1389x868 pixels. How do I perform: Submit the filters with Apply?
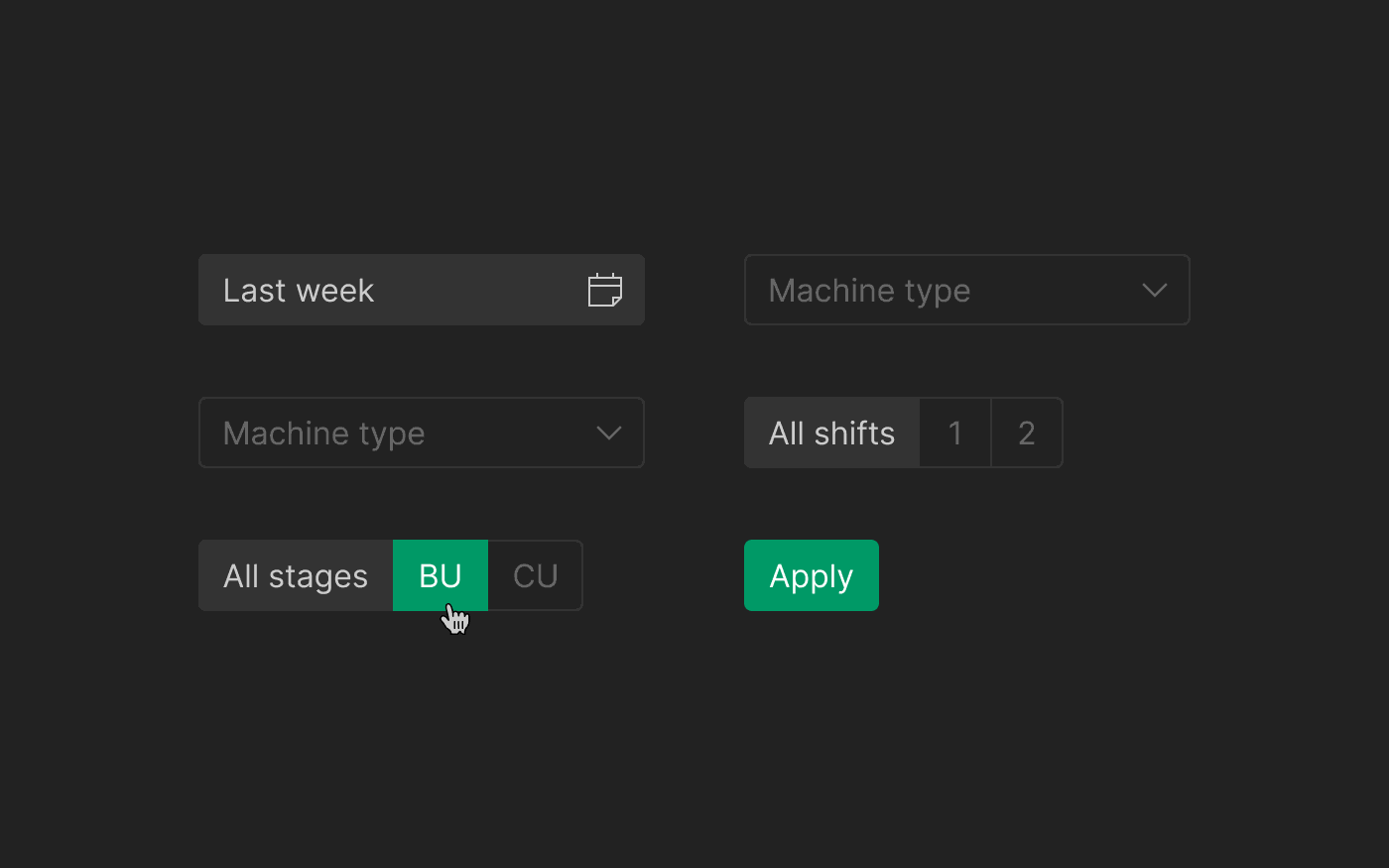click(811, 575)
